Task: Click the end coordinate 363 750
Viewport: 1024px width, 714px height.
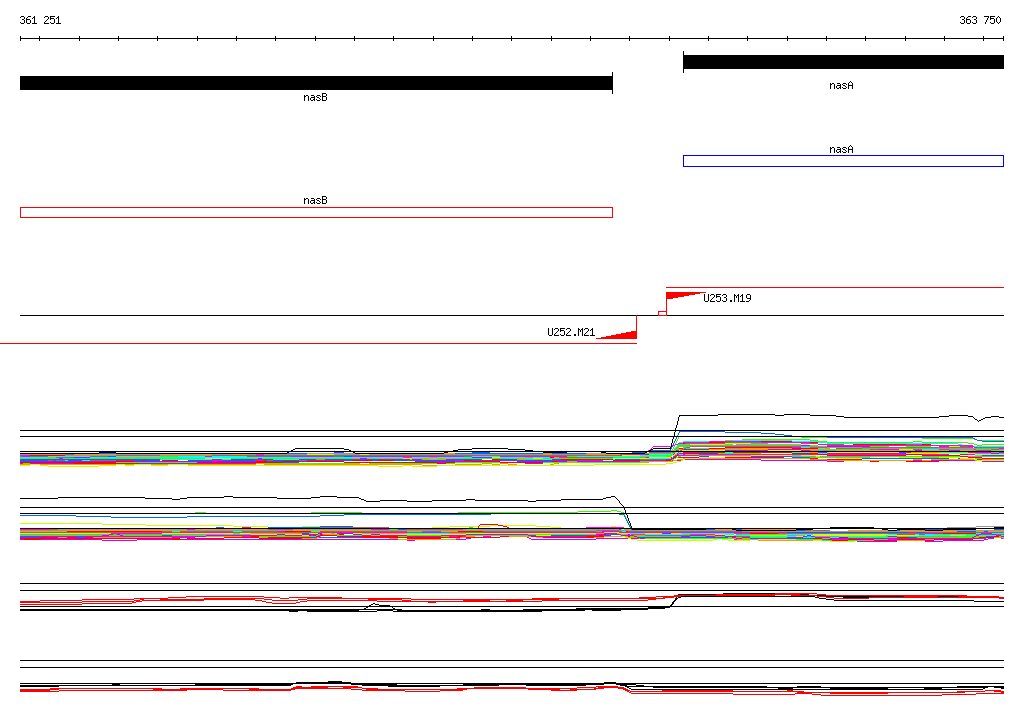Action: (980, 20)
